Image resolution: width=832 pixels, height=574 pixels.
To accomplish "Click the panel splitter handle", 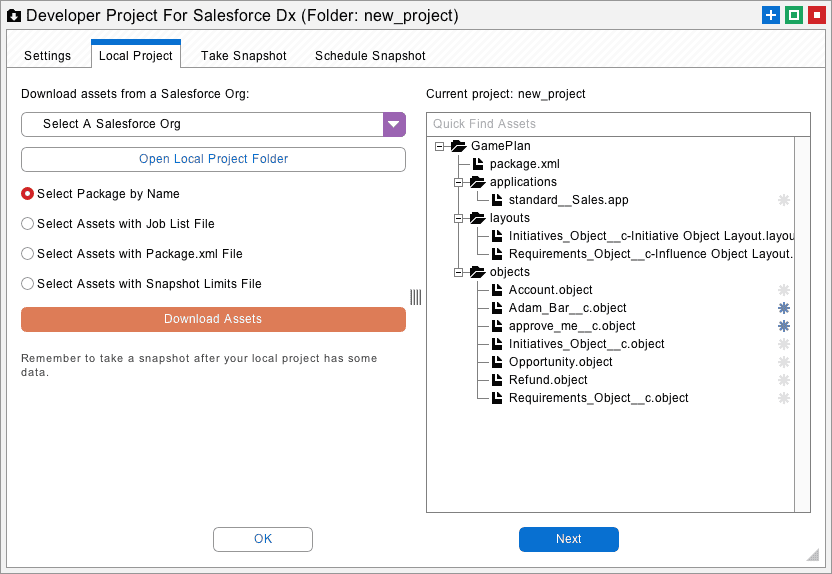I will pyautogui.click(x=415, y=297).
